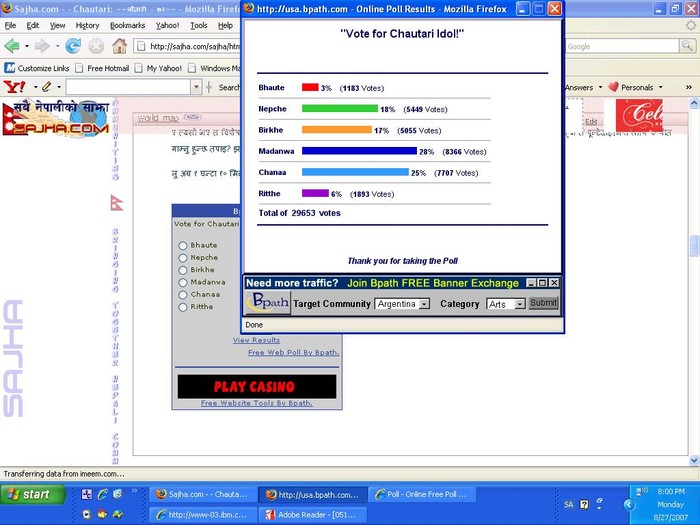Open the Edit menu
The height and width of the screenshot is (525, 700).
coord(33,25)
